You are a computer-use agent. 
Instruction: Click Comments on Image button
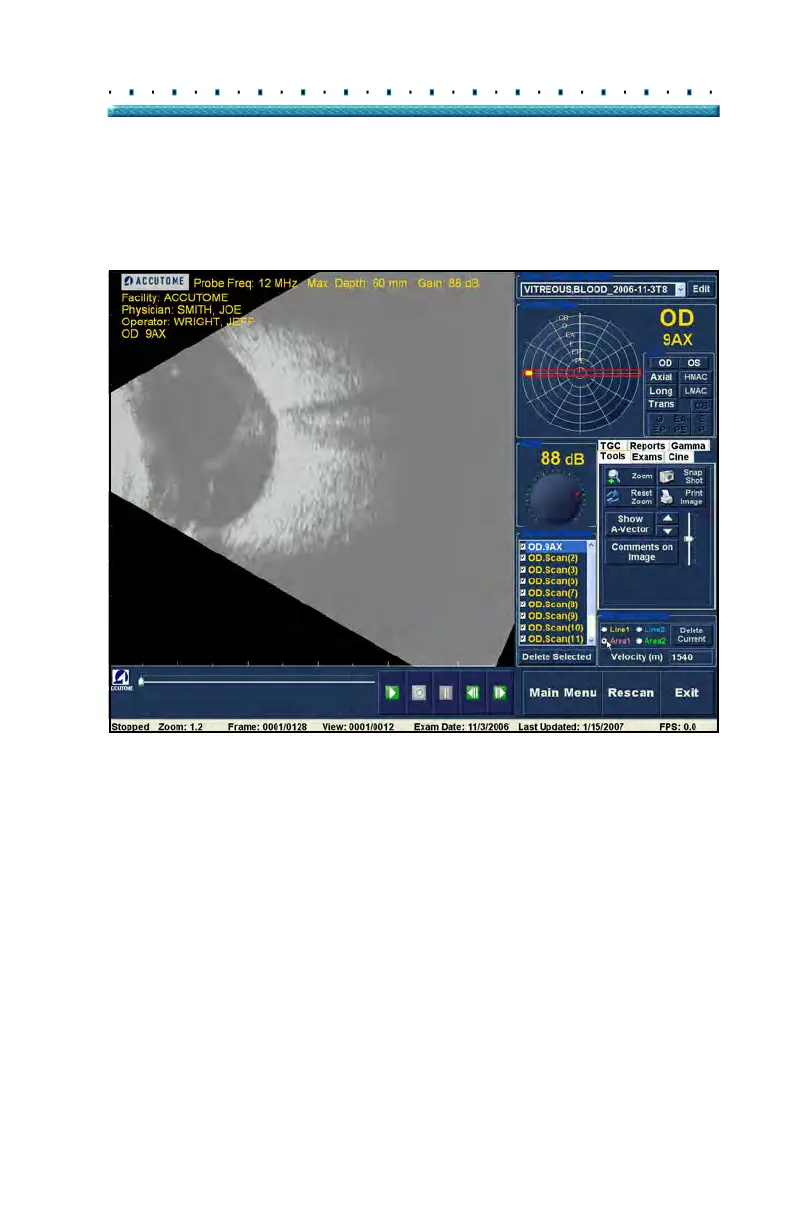pyautogui.click(x=641, y=552)
